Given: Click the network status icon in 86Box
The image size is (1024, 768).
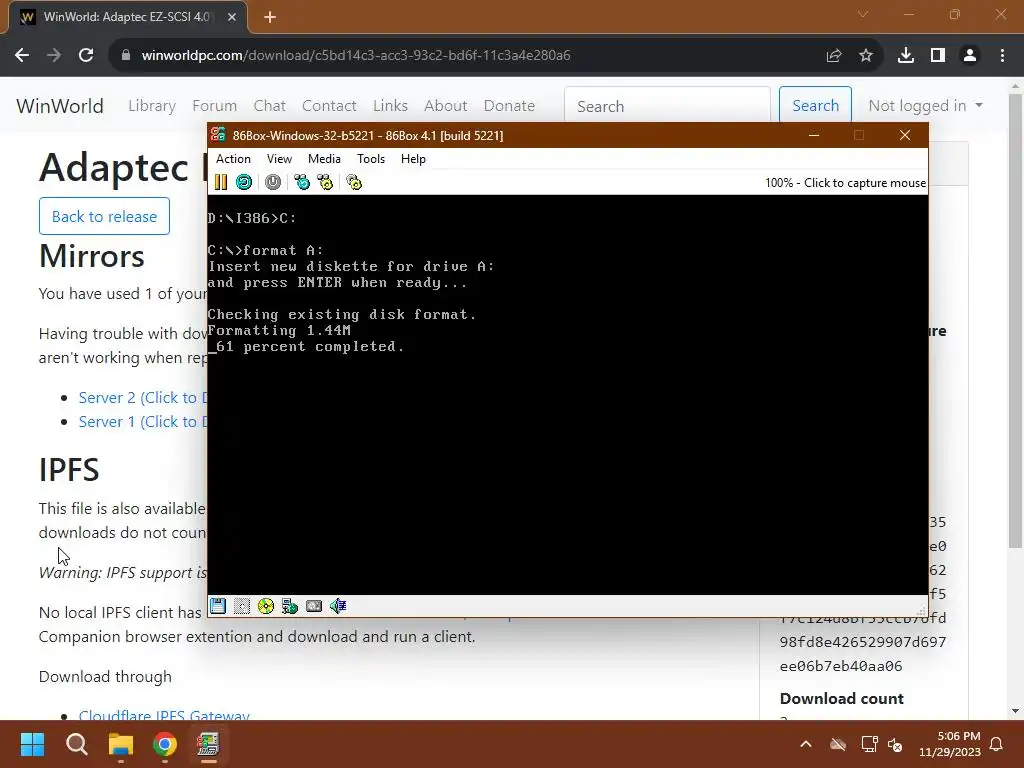Looking at the screenshot, I should [290, 606].
